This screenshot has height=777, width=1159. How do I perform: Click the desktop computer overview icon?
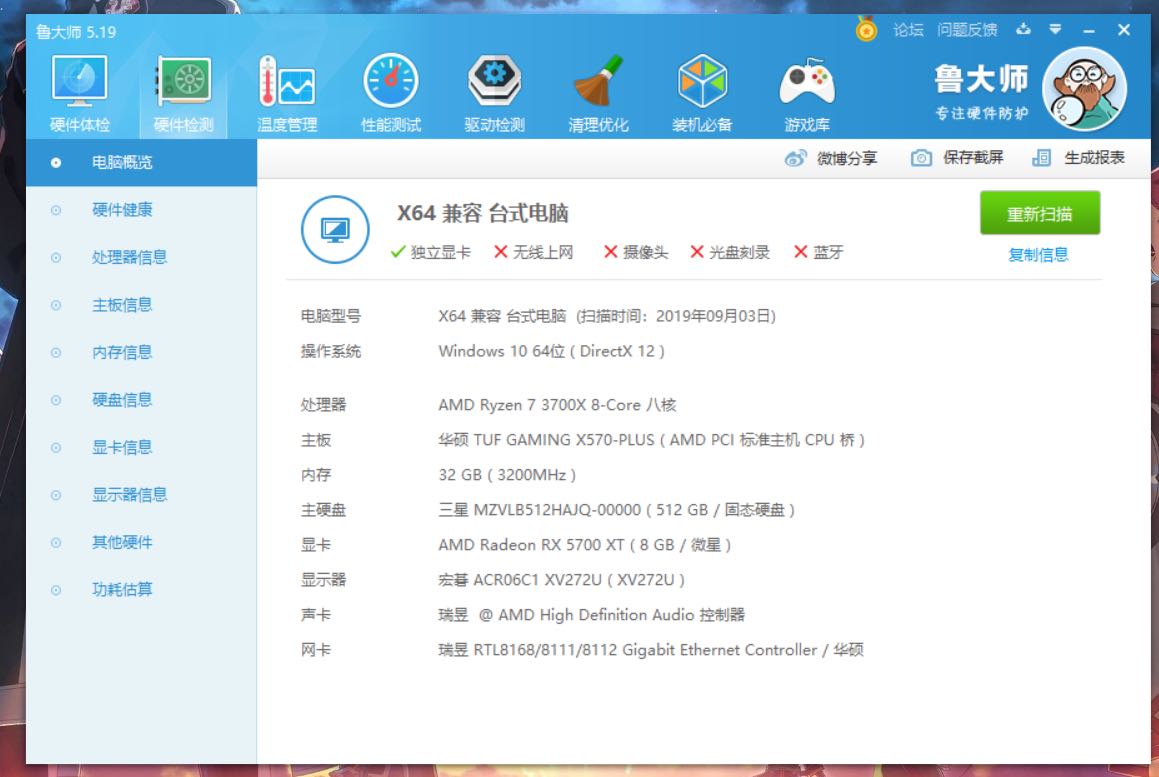click(335, 229)
